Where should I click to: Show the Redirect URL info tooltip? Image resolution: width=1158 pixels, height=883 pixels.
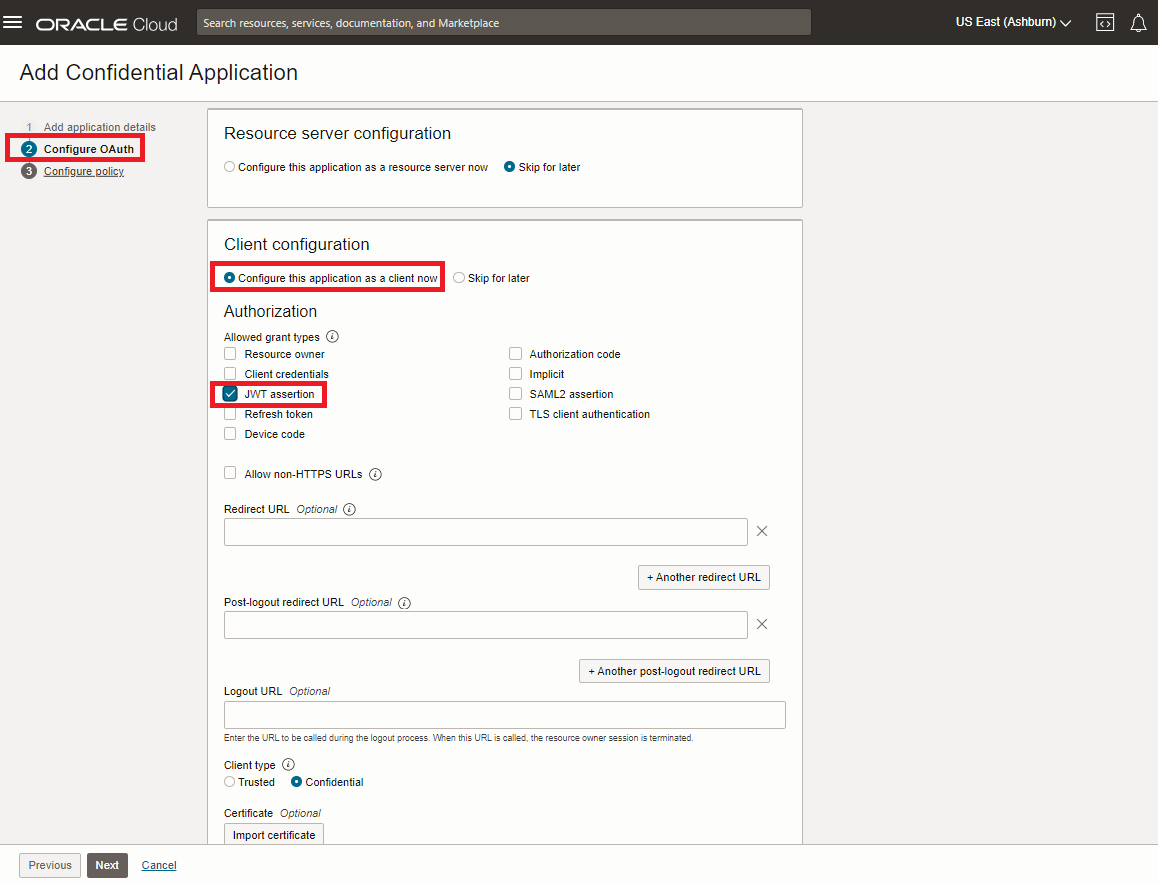click(x=349, y=509)
